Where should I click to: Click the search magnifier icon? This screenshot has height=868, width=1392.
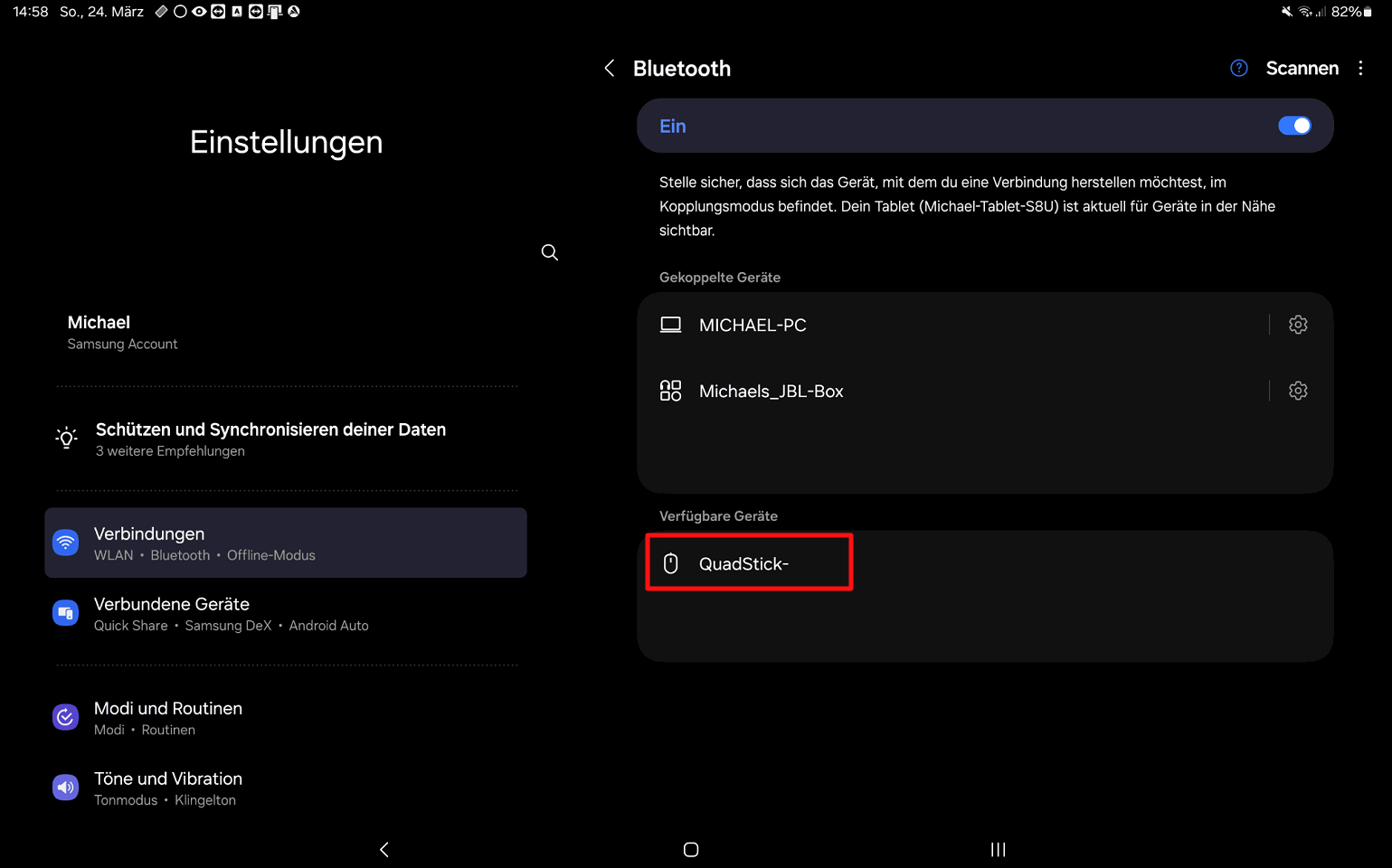pyautogui.click(x=549, y=252)
